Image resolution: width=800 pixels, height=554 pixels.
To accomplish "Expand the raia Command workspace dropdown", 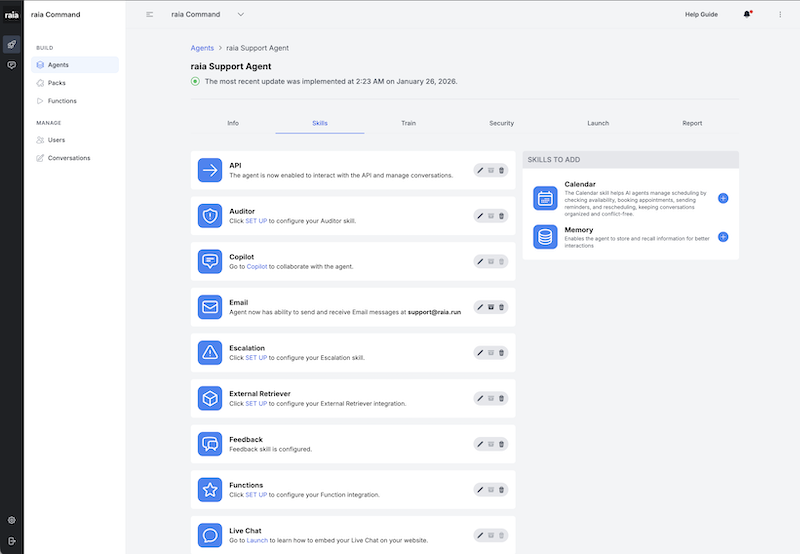I will click(240, 14).
